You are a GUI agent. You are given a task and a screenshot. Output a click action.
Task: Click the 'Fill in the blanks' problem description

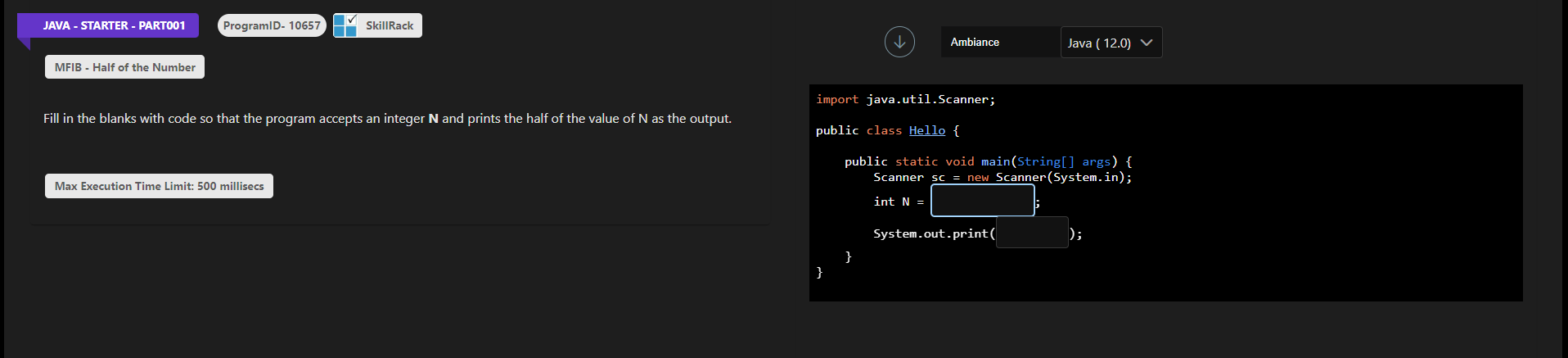(387, 119)
